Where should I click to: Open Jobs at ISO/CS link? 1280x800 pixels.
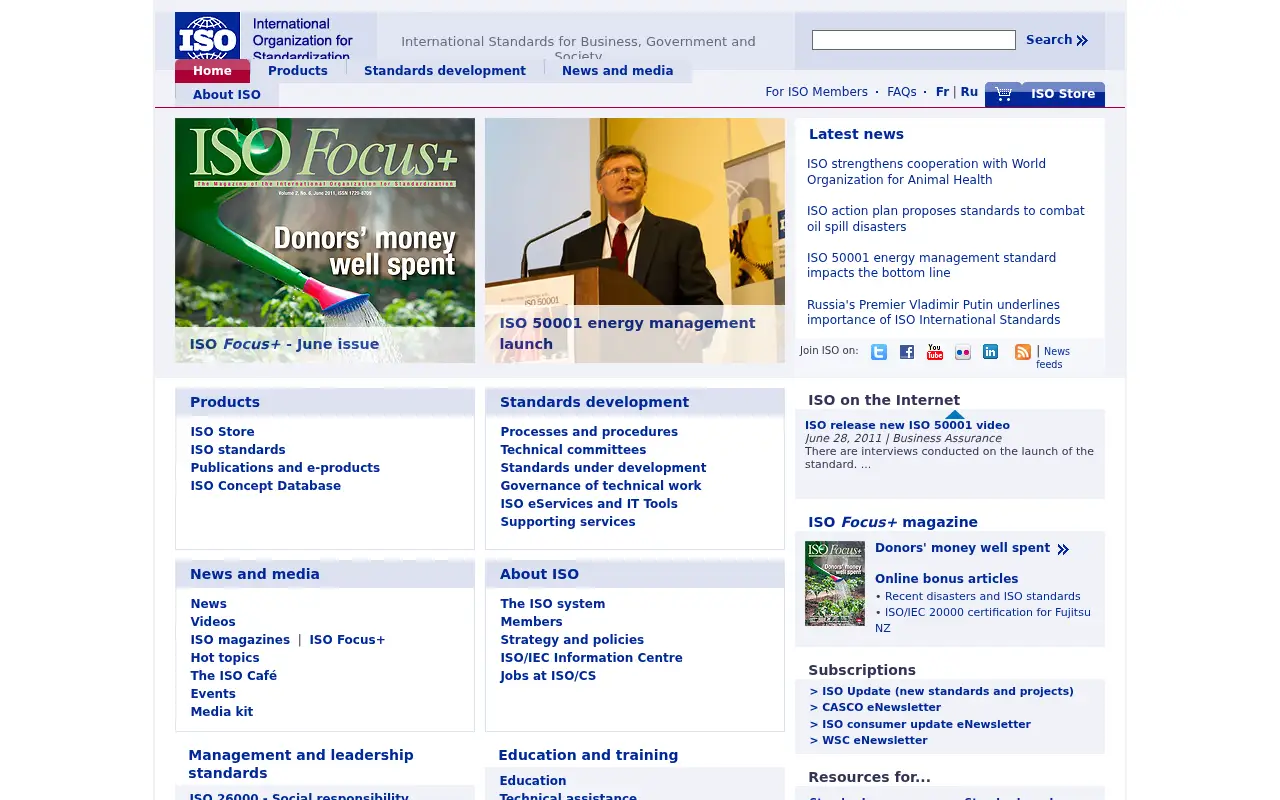coord(548,676)
